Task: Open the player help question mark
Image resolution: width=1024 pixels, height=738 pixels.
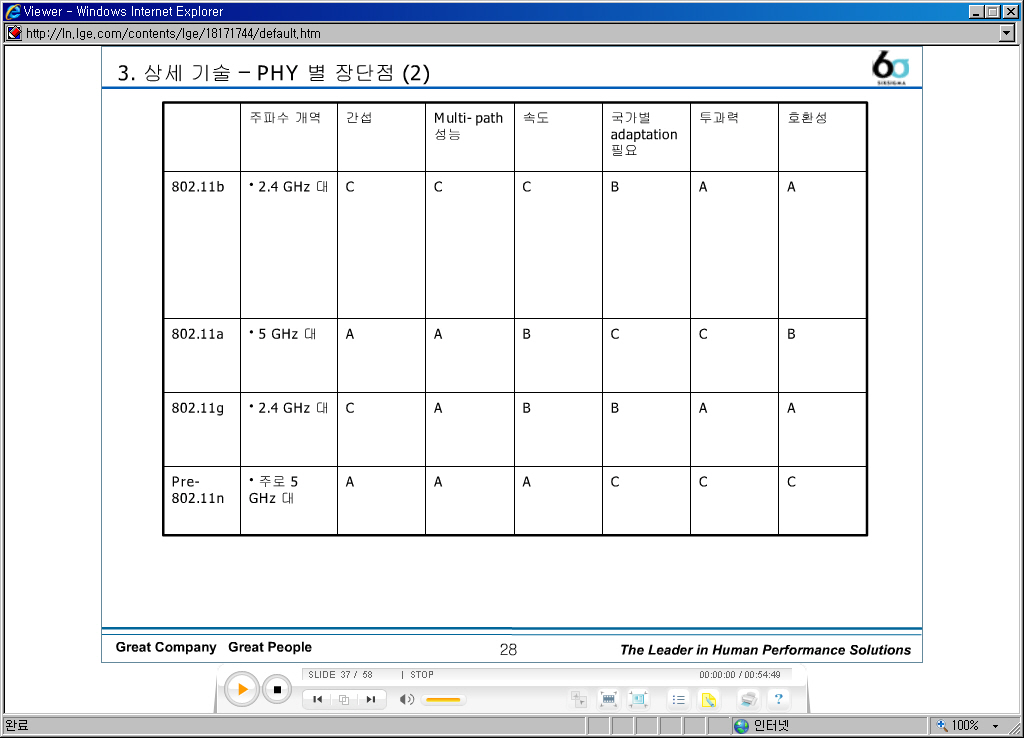Action: pos(778,700)
